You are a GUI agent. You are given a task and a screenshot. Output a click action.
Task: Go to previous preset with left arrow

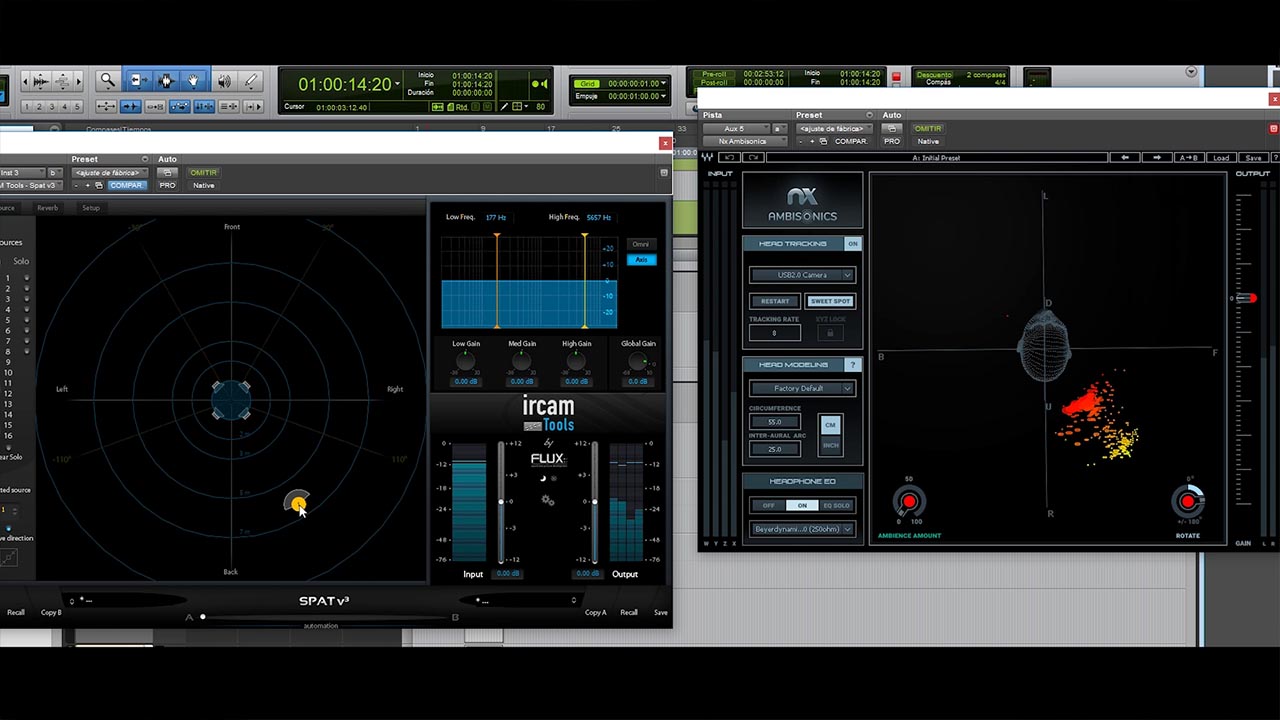click(x=1125, y=157)
